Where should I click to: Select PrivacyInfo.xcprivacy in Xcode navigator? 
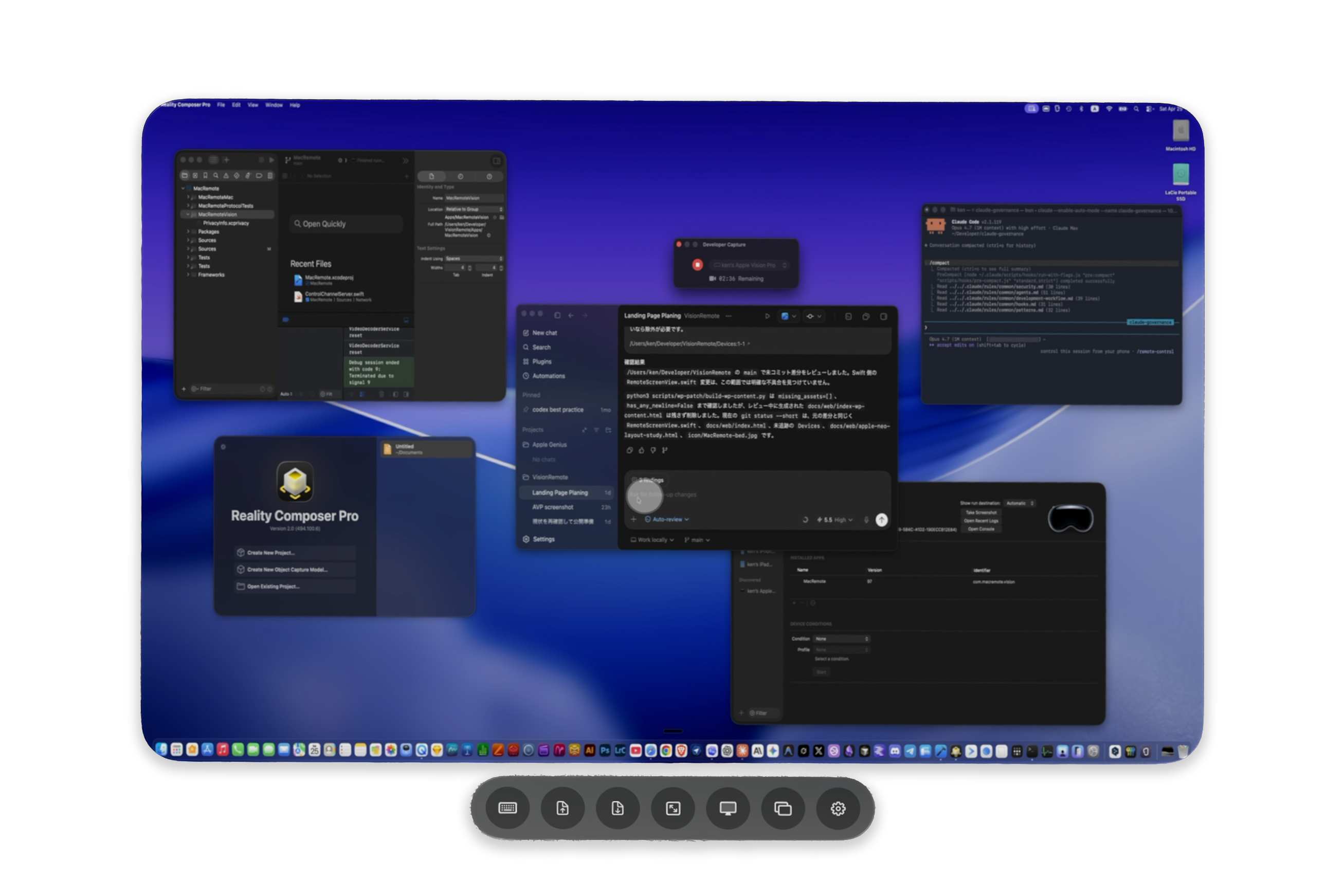pyautogui.click(x=226, y=223)
